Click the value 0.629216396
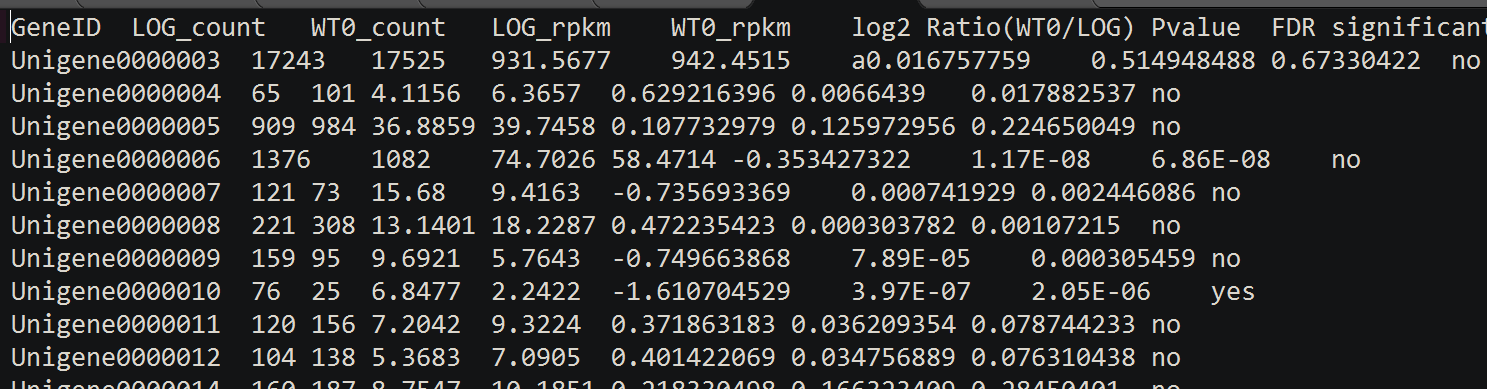This screenshot has height=389, width=1487. click(x=693, y=94)
